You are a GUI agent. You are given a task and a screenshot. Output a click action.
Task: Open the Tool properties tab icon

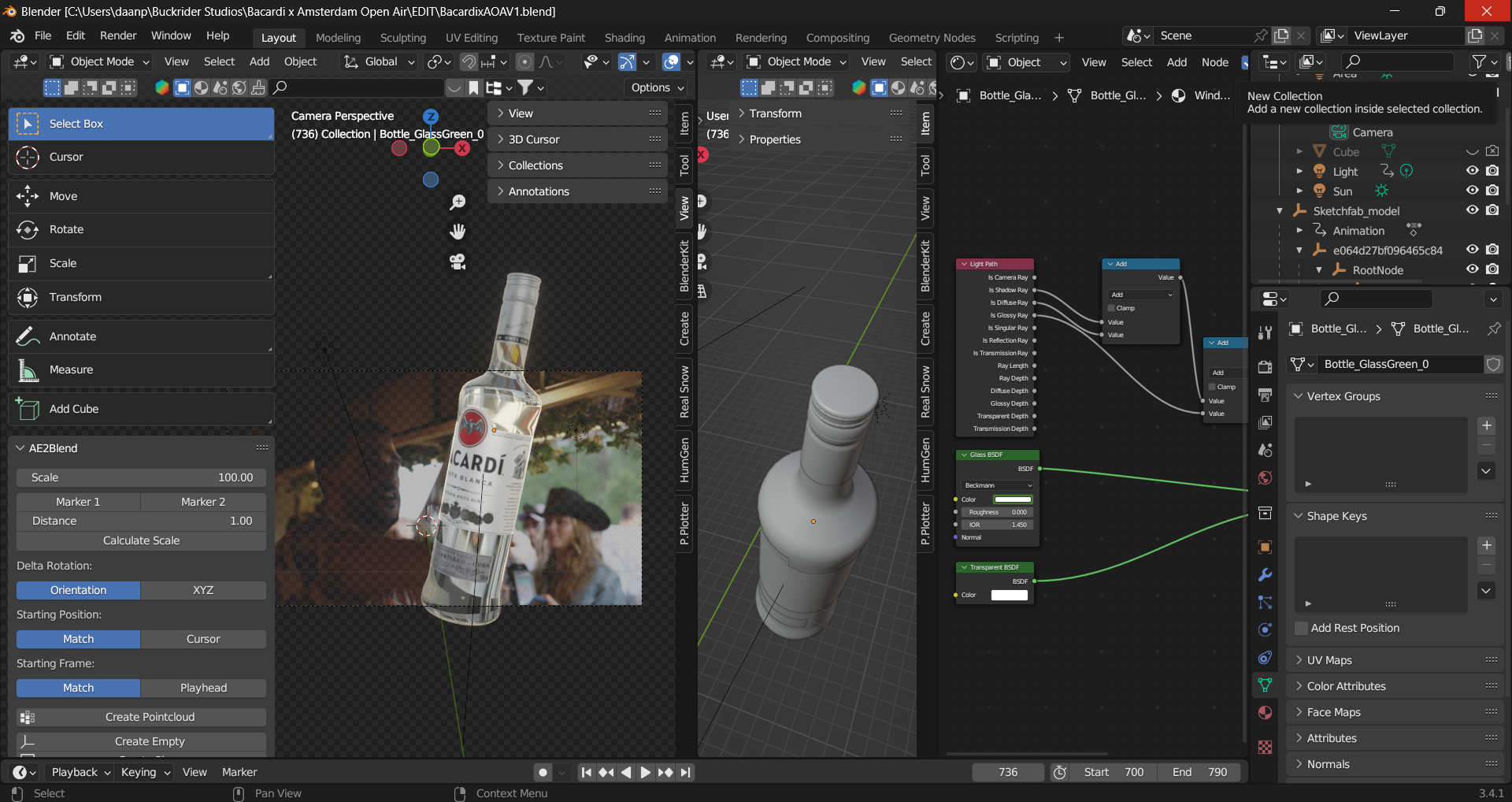click(1265, 332)
